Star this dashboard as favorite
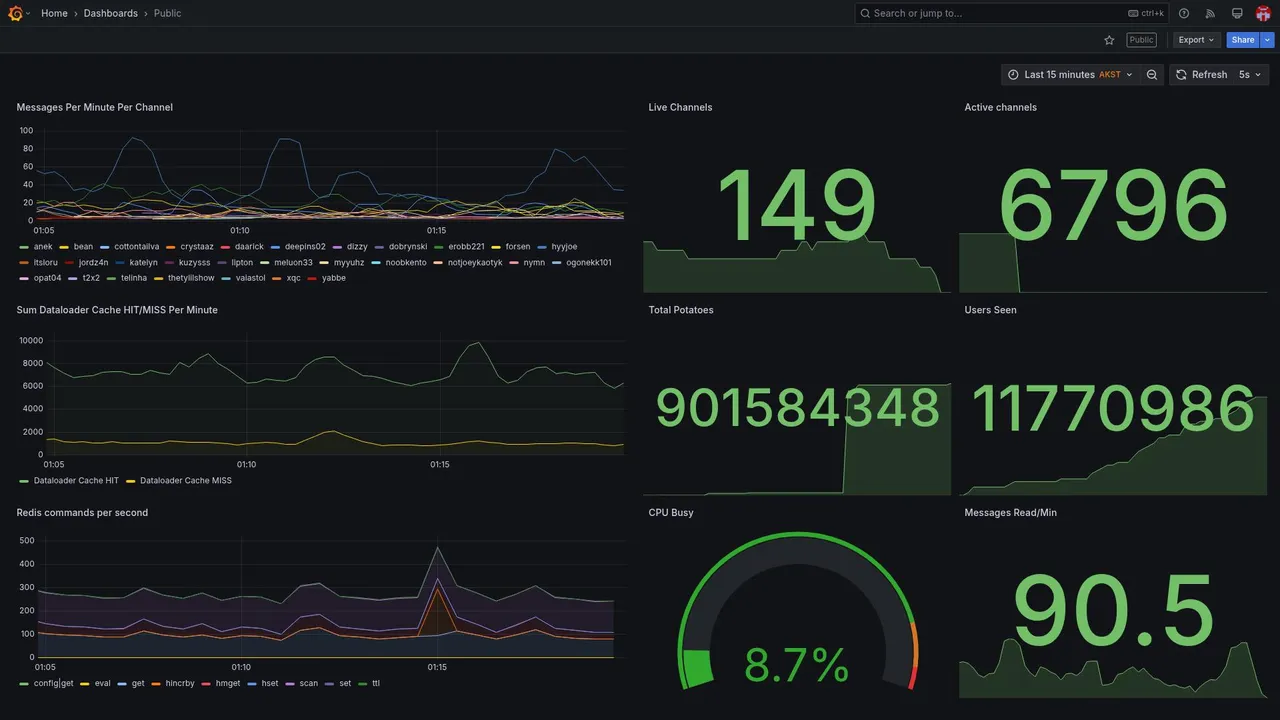 click(x=1109, y=40)
